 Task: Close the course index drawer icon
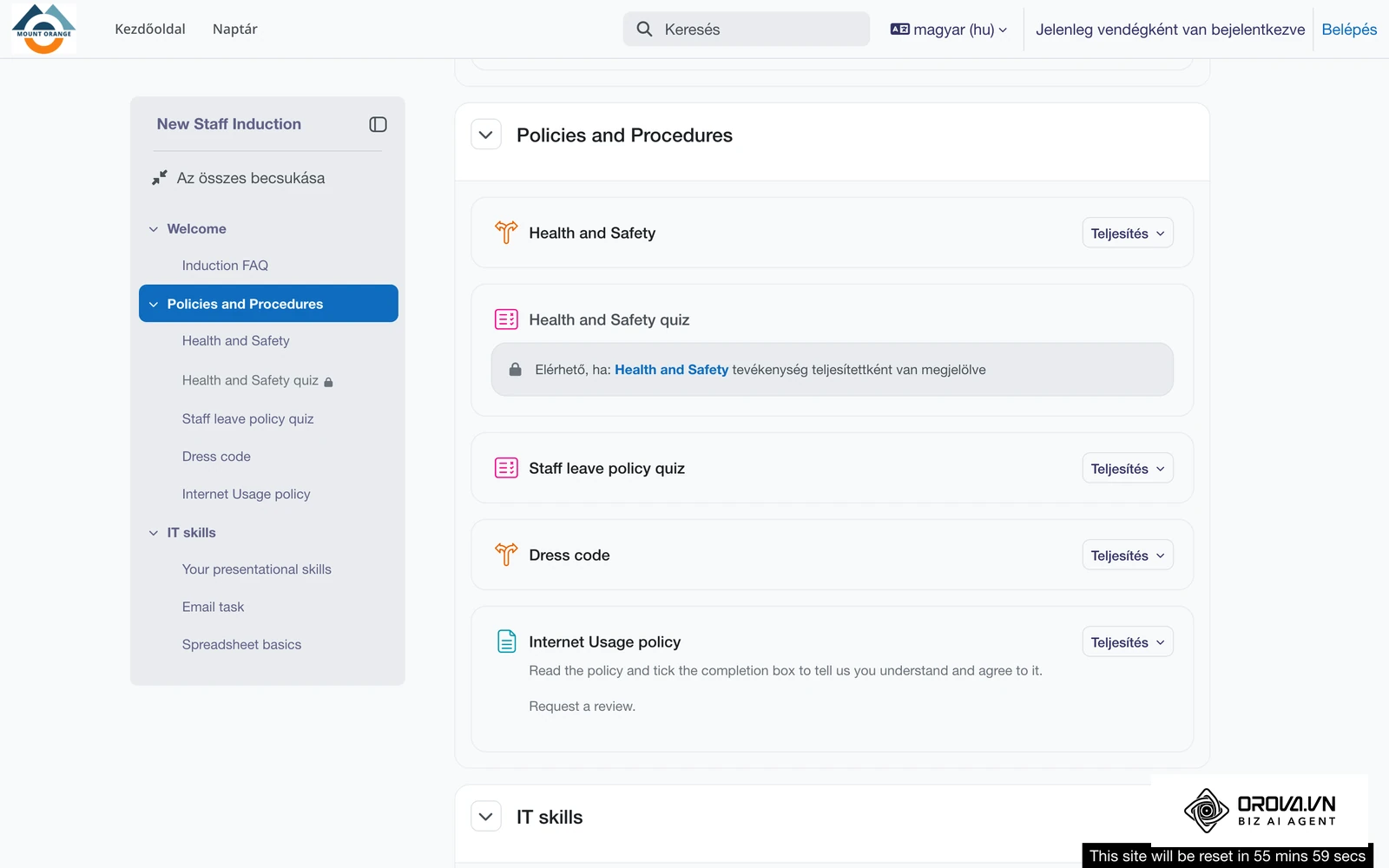[378, 124]
